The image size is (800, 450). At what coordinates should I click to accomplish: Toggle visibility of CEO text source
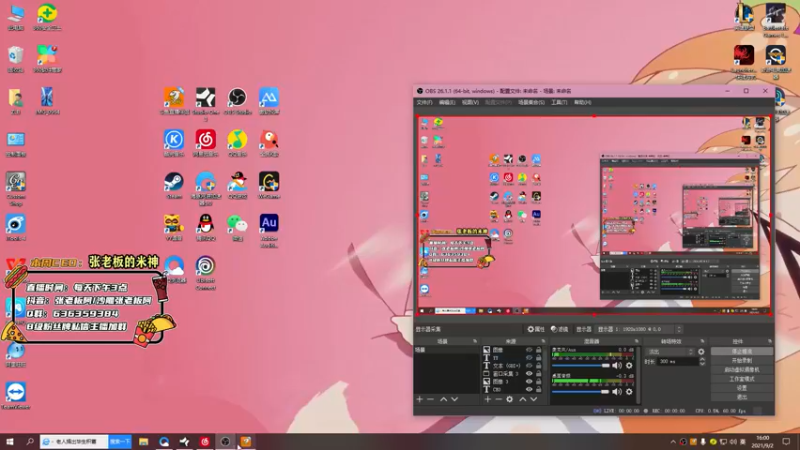click(x=529, y=389)
